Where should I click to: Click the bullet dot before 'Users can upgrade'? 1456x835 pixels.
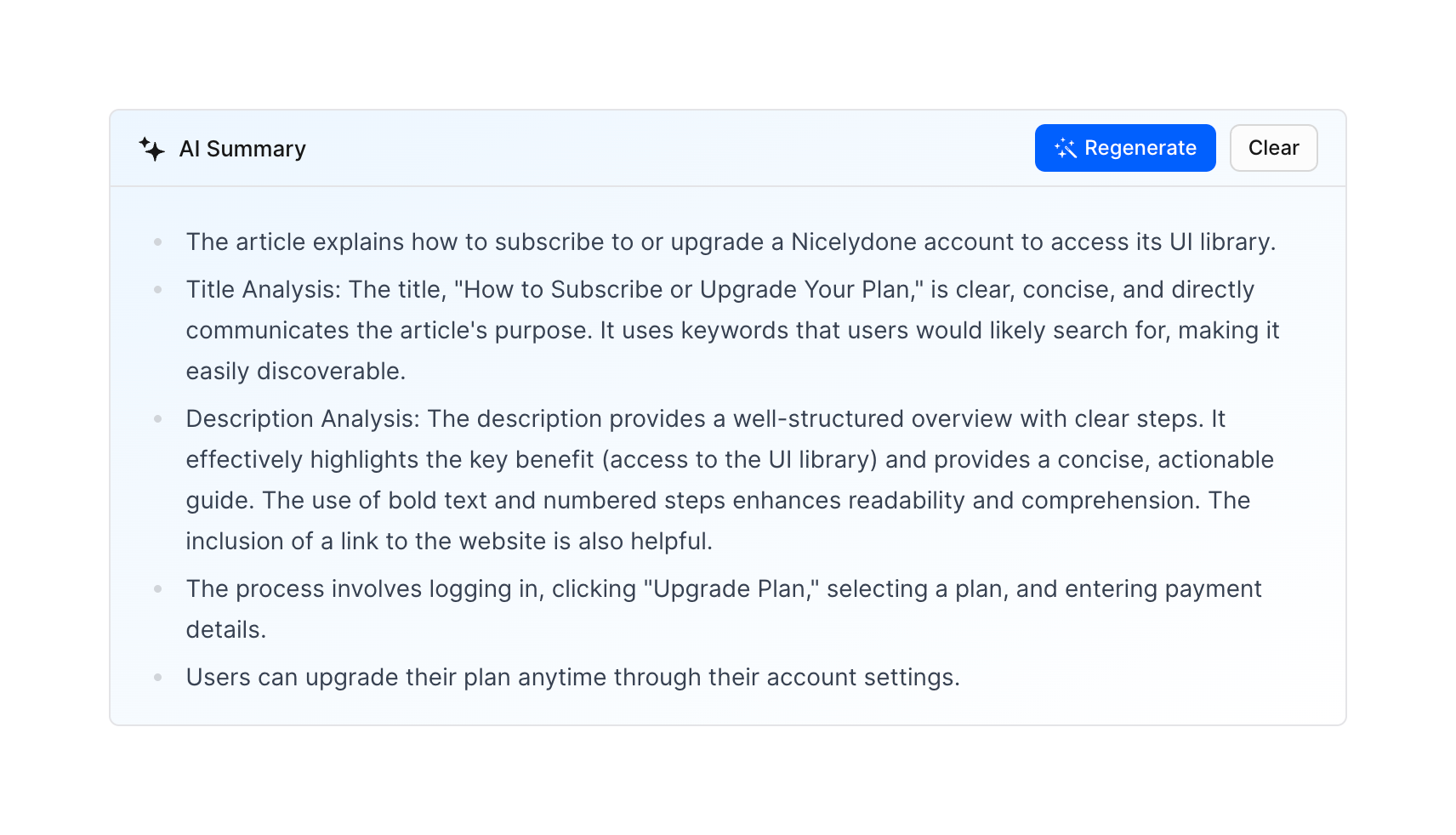(158, 678)
